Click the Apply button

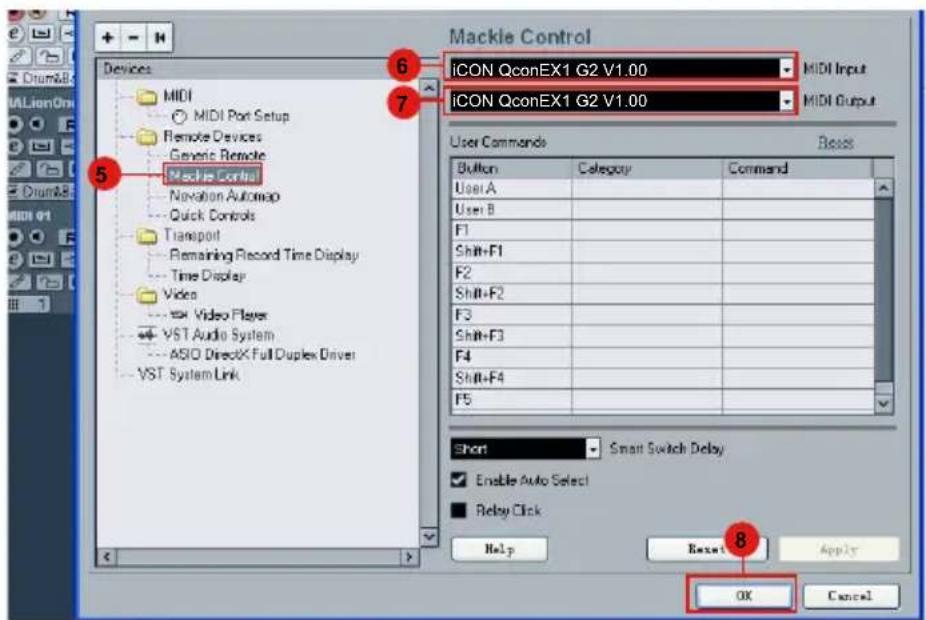click(x=839, y=549)
